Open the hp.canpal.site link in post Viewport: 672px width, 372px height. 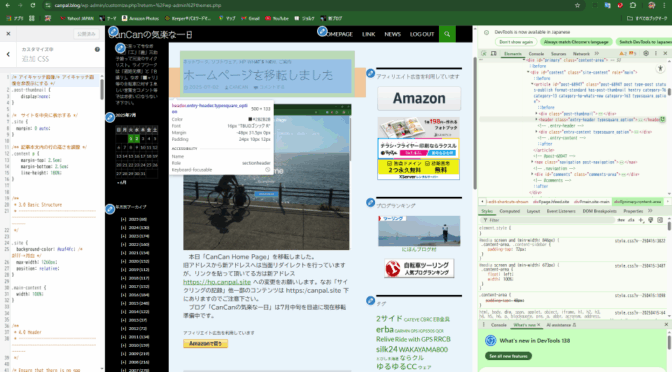(217, 282)
